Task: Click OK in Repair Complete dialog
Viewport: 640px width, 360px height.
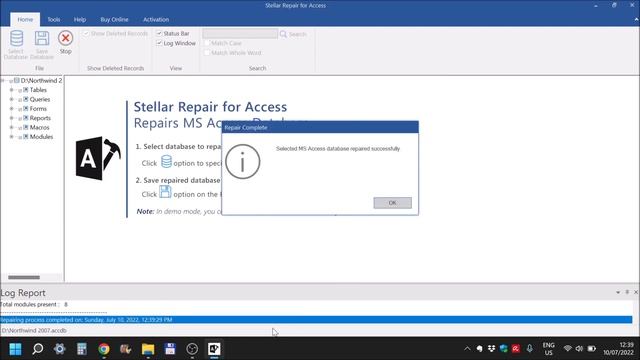Action: [x=392, y=203]
